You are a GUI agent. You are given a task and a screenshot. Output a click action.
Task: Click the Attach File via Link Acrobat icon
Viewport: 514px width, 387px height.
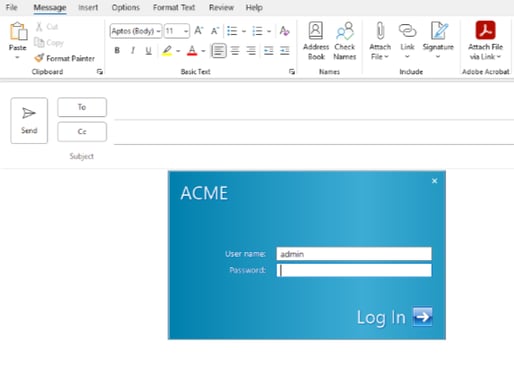[485, 30]
